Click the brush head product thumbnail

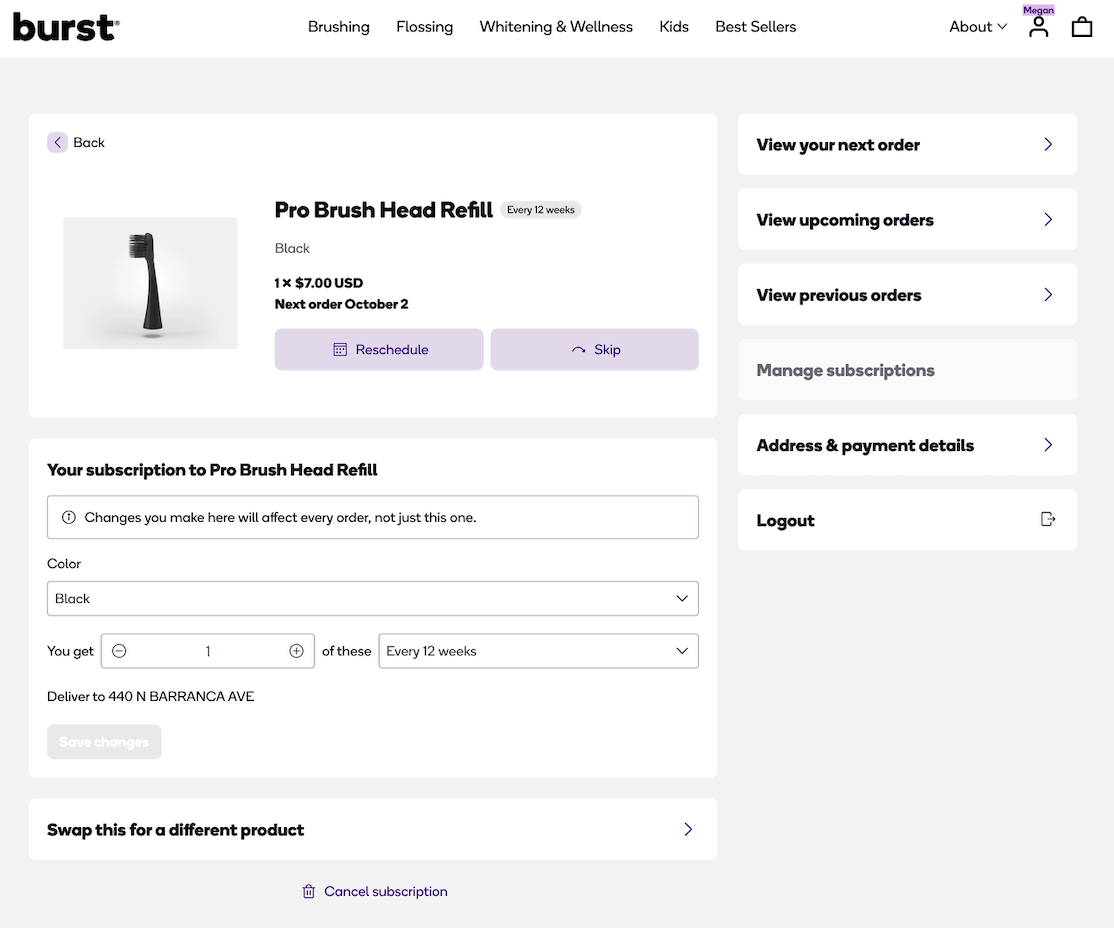151,283
